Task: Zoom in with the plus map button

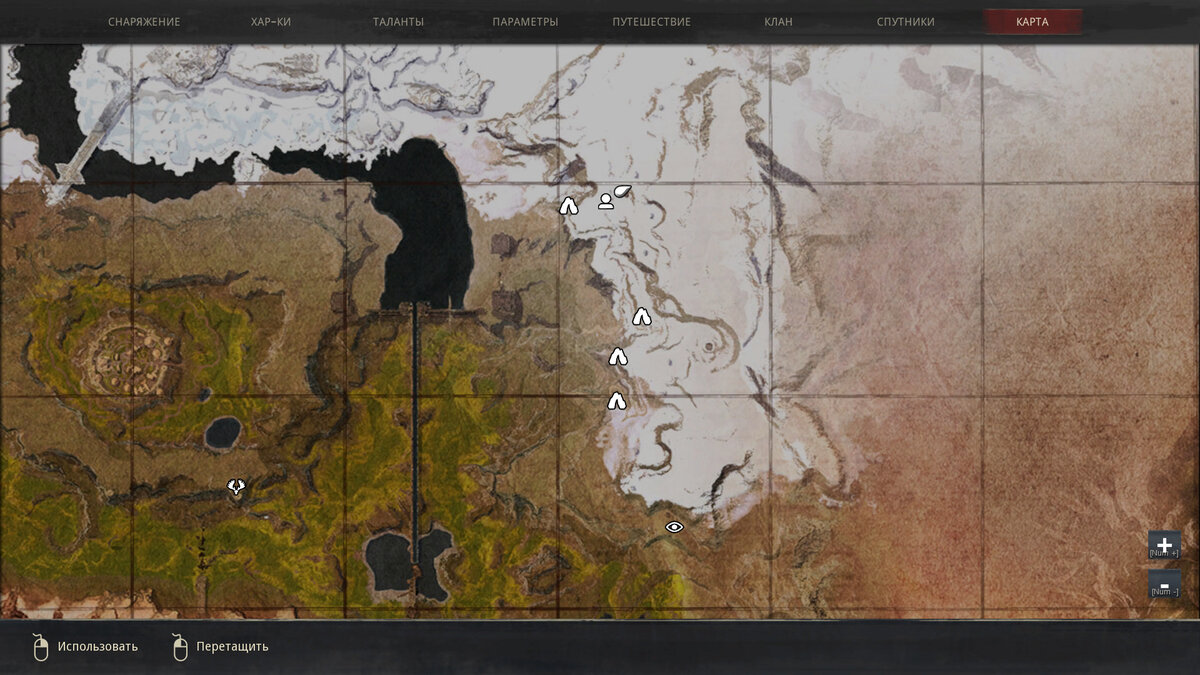Action: [x=1164, y=545]
